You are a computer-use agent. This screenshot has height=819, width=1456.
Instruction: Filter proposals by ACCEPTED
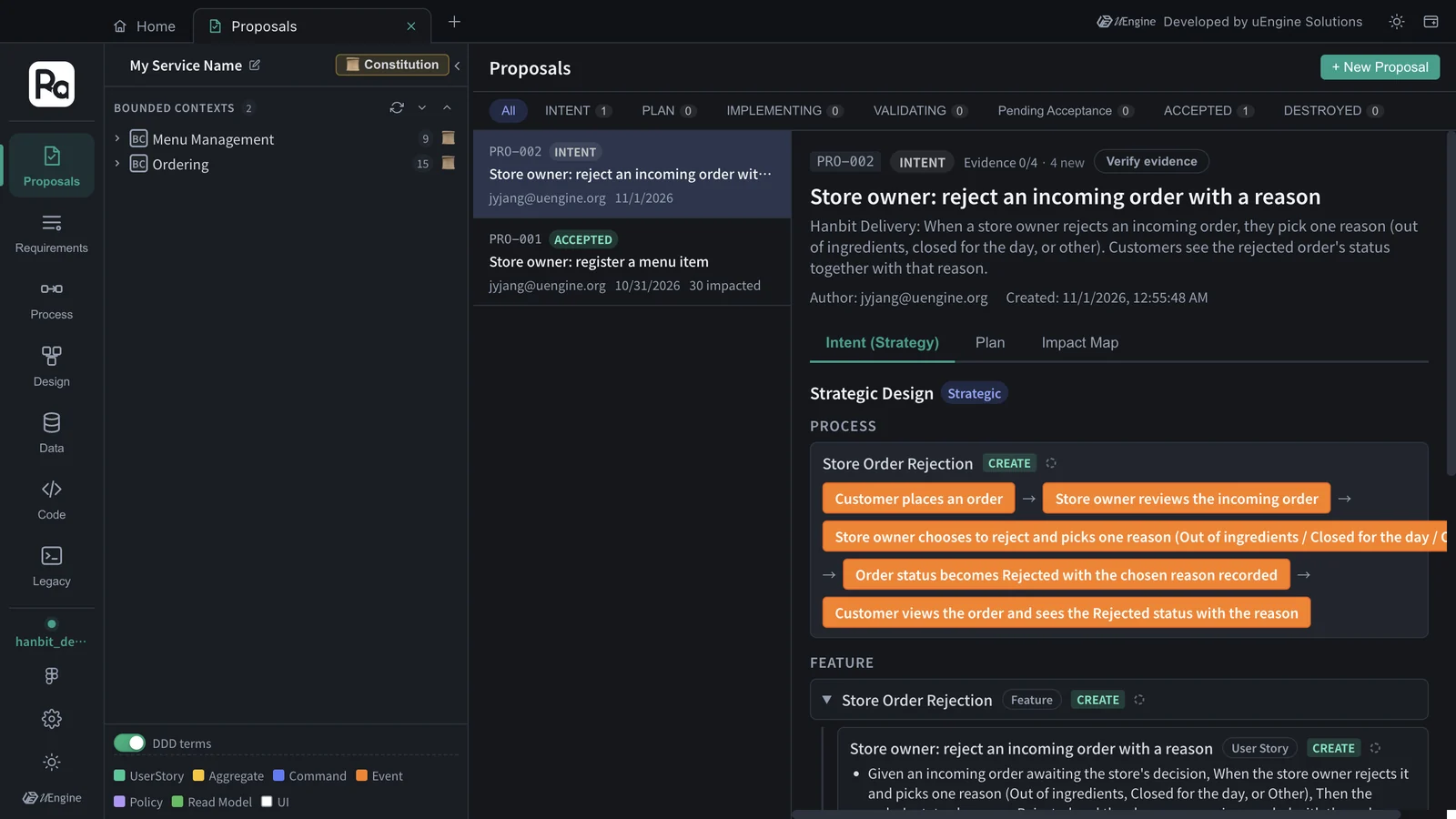[x=1208, y=110]
